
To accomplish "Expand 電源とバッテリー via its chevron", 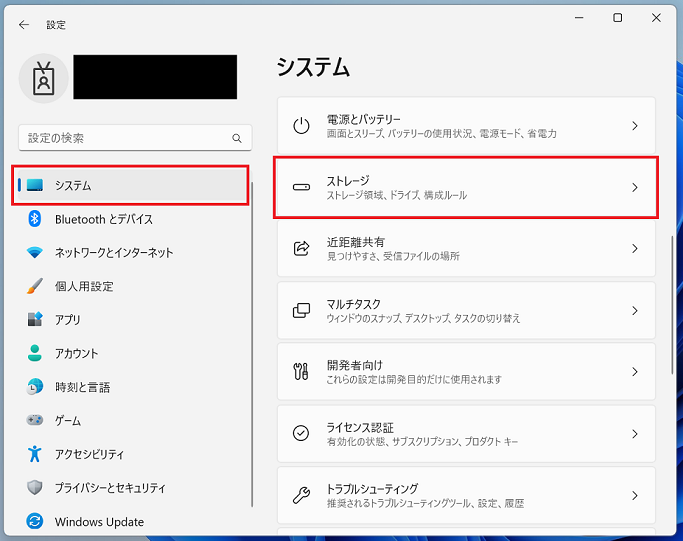I will pyautogui.click(x=635, y=126).
